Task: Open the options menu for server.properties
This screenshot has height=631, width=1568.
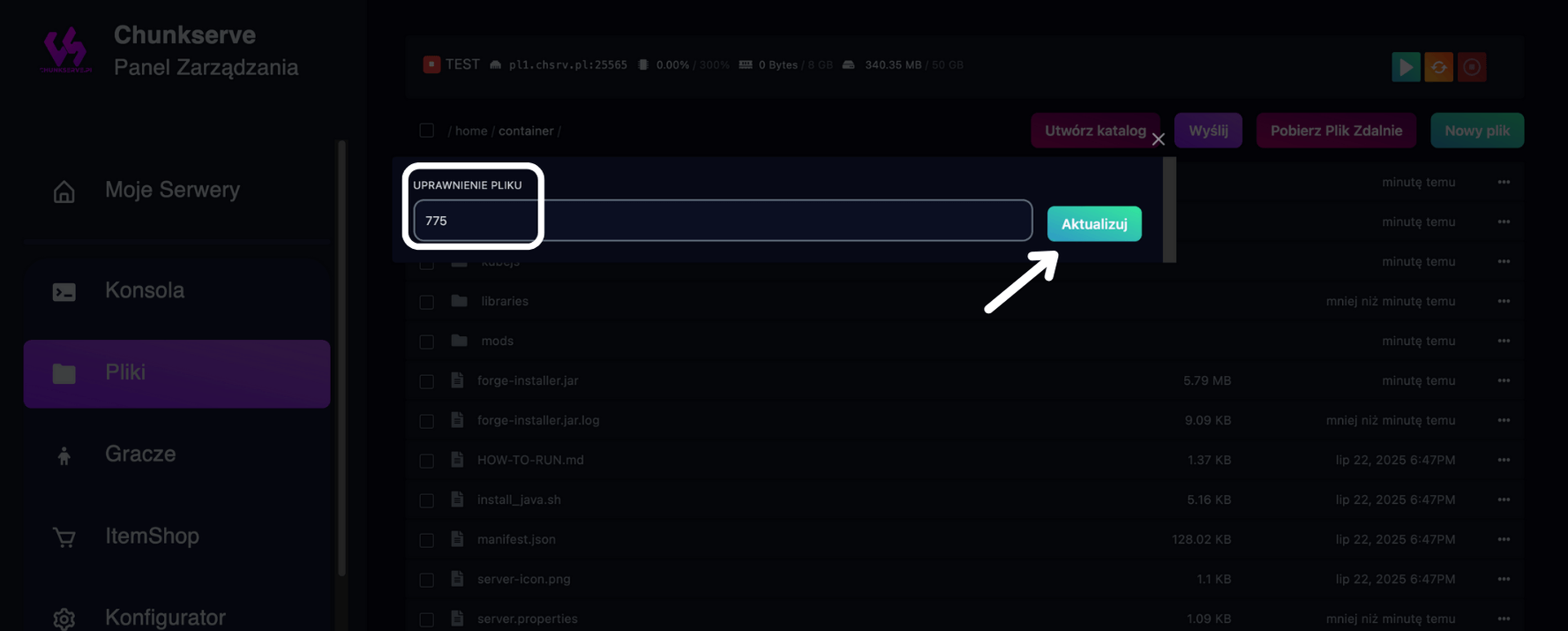Action: point(1504,619)
